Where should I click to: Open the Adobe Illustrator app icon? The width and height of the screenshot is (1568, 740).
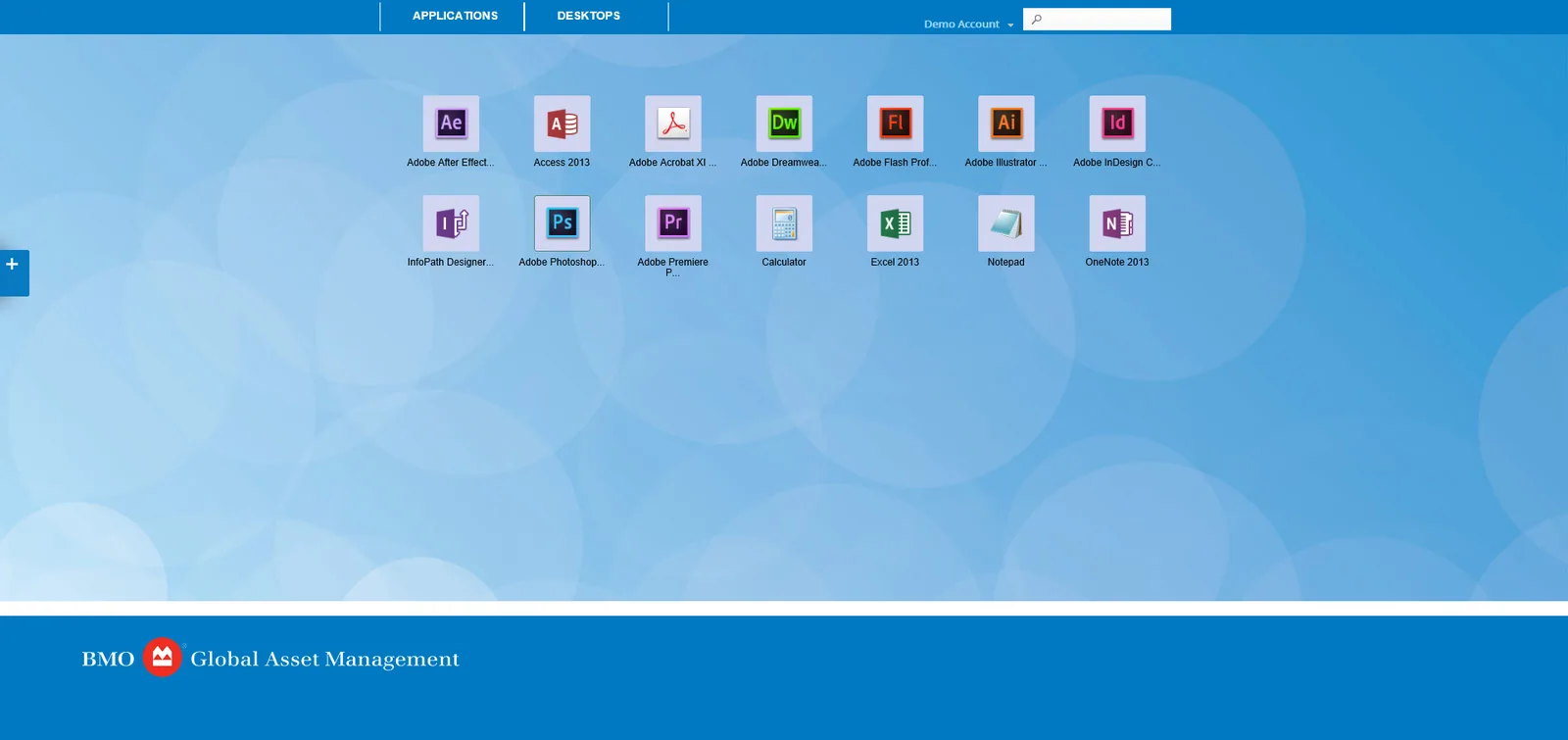click(1006, 123)
